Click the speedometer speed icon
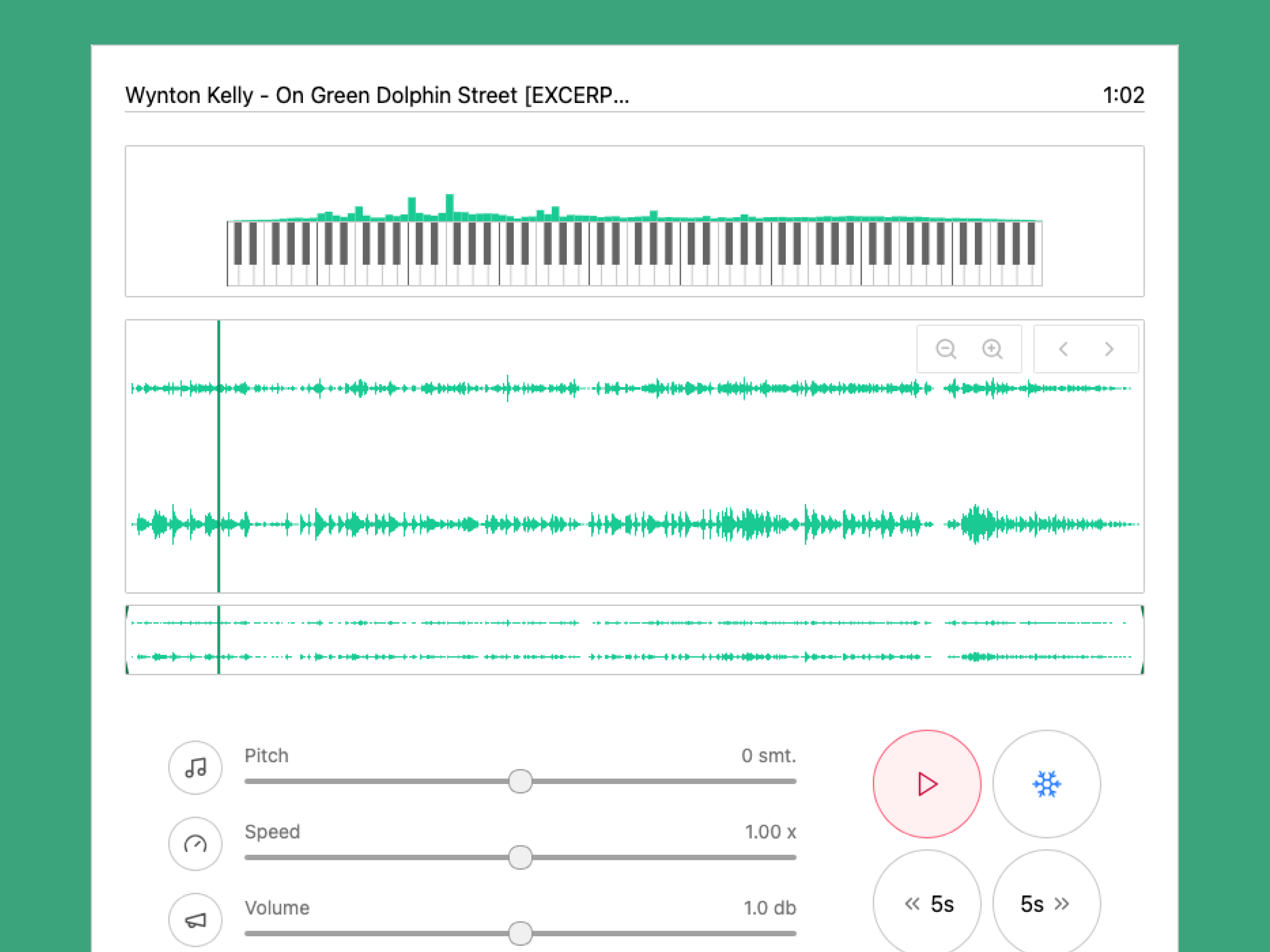The image size is (1270, 952). [195, 844]
